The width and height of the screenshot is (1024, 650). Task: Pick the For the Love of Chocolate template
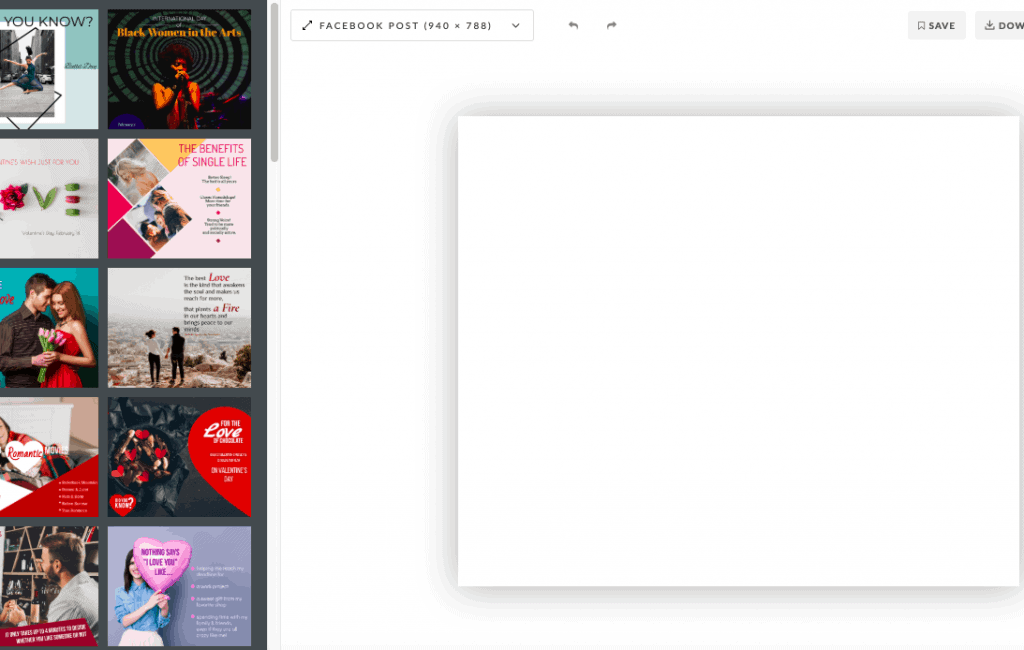pyautogui.click(x=180, y=457)
